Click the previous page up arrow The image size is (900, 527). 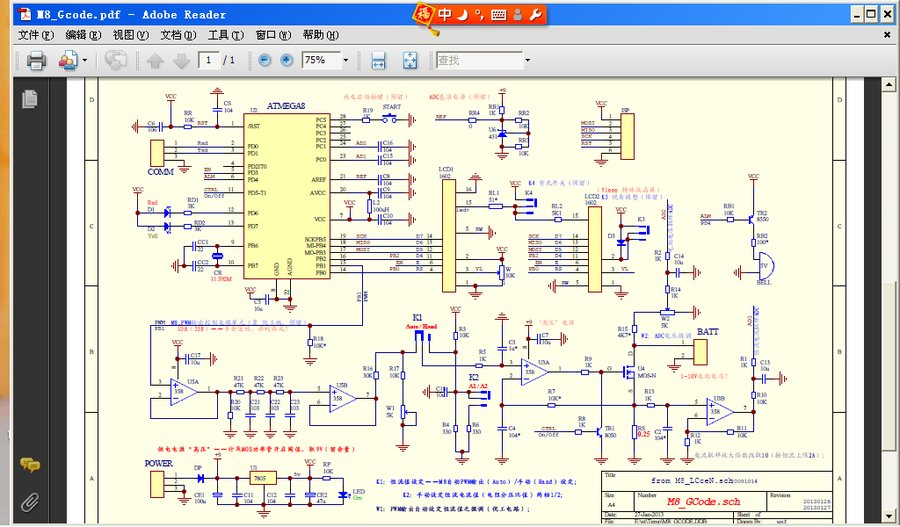[155, 61]
